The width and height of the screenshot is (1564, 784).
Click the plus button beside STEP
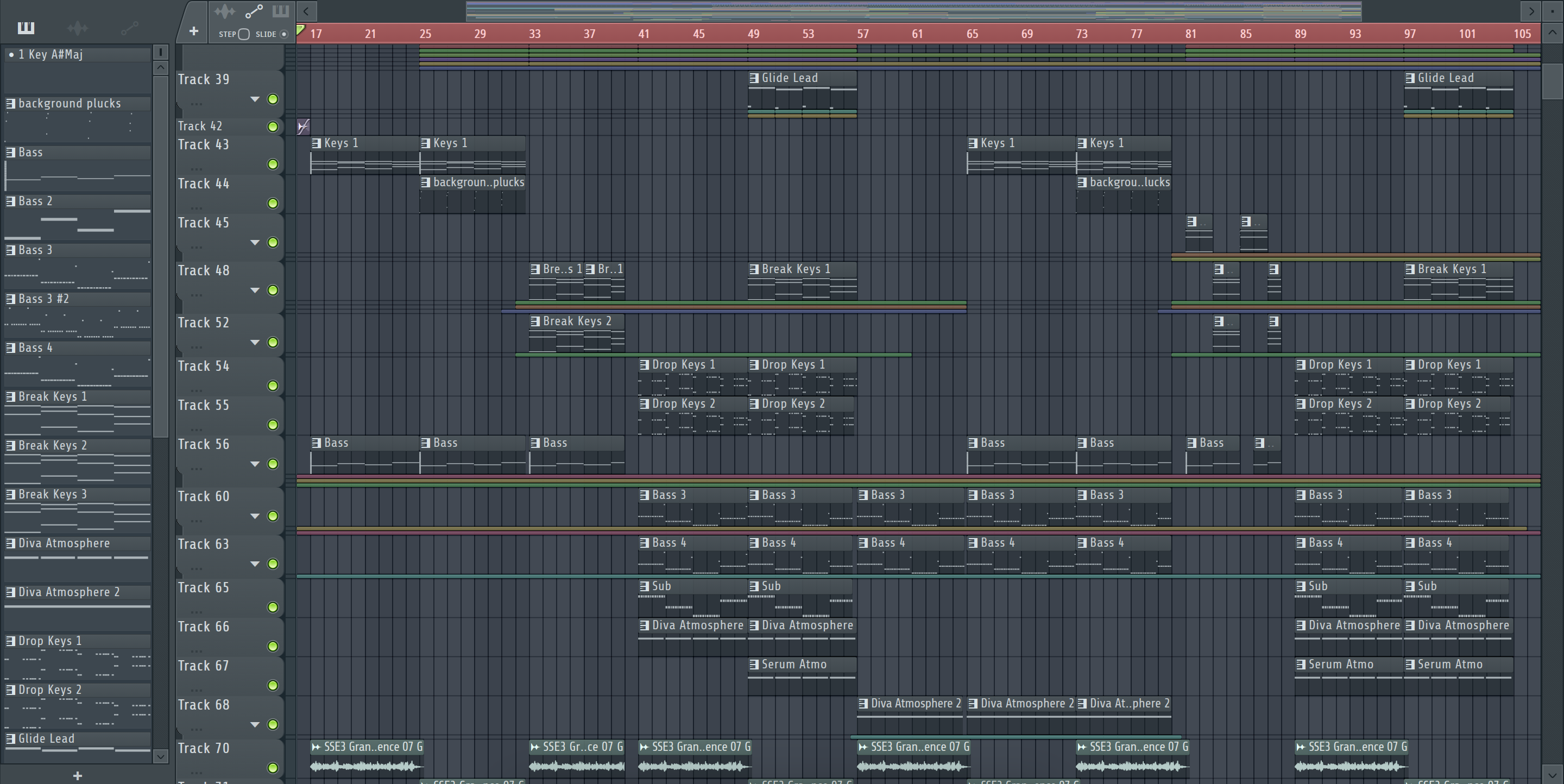(194, 31)
